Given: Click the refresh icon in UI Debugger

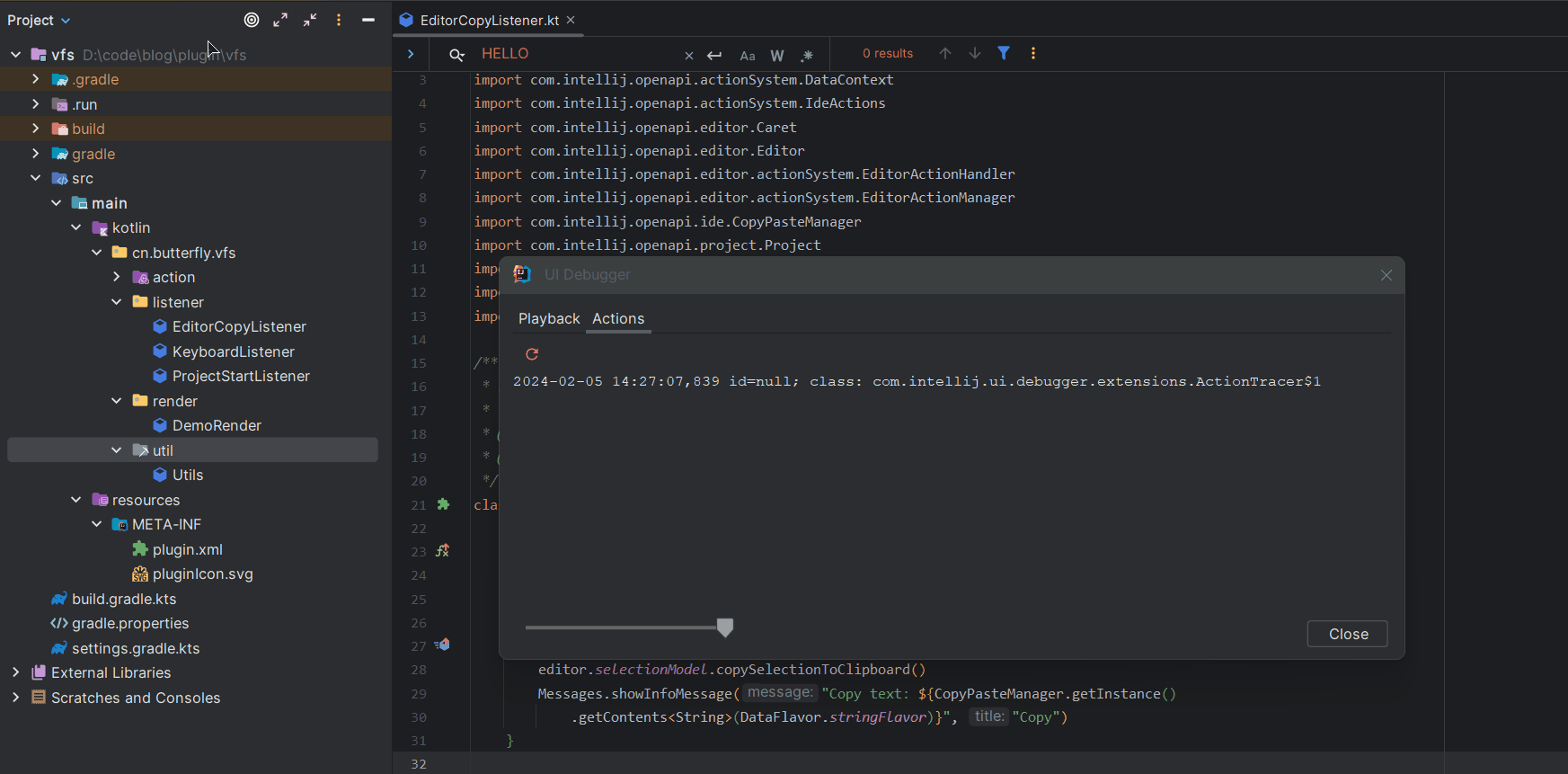Looking at the screenshot, I should point(532,354).
